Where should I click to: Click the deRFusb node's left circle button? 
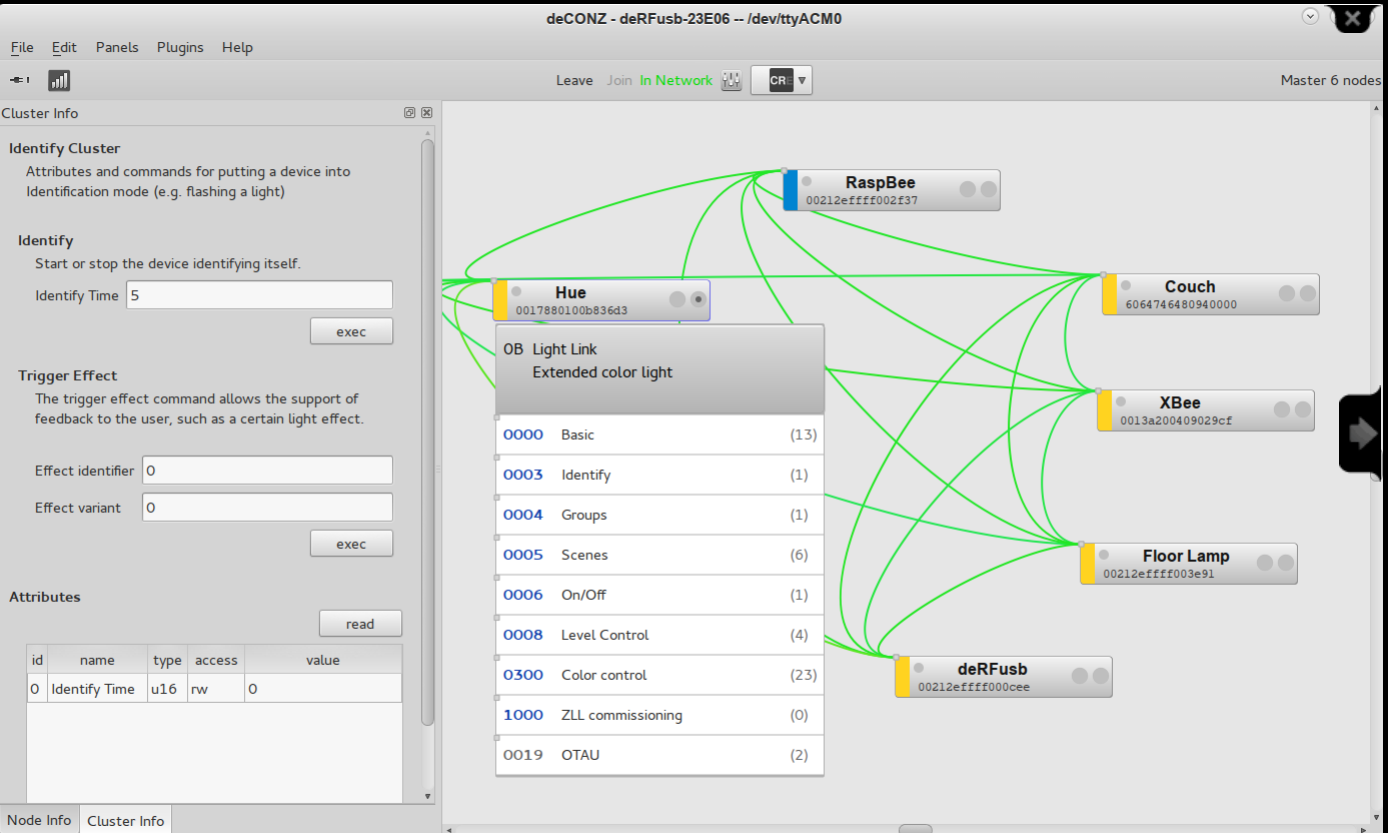[1079, 676]
